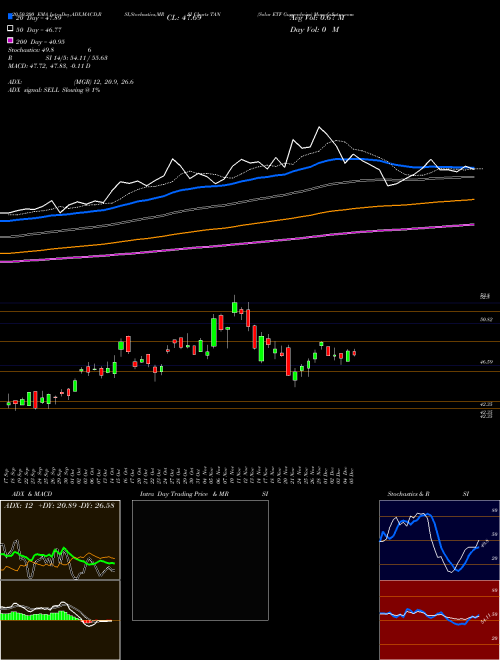Click the magenta 200 Day legend swatch
This screenshot has height=660, width=500.
coord(10,41)
